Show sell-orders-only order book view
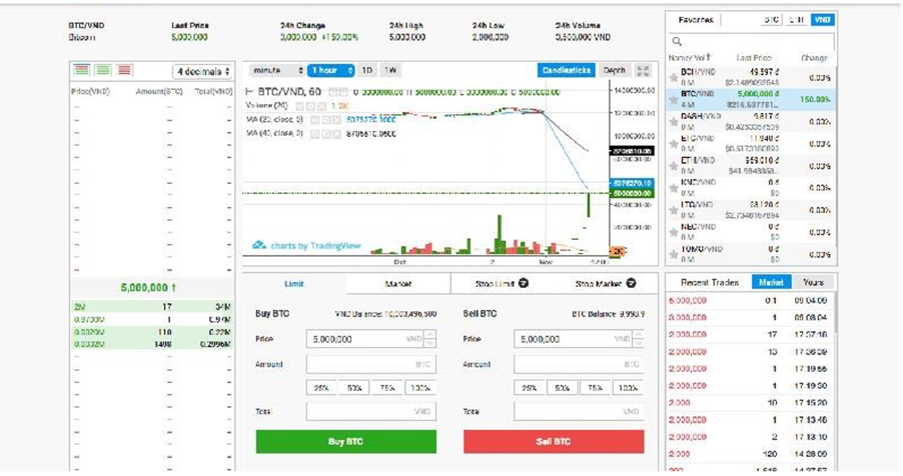903x476 pixels. pyautogui.click(x=124, y=70)
